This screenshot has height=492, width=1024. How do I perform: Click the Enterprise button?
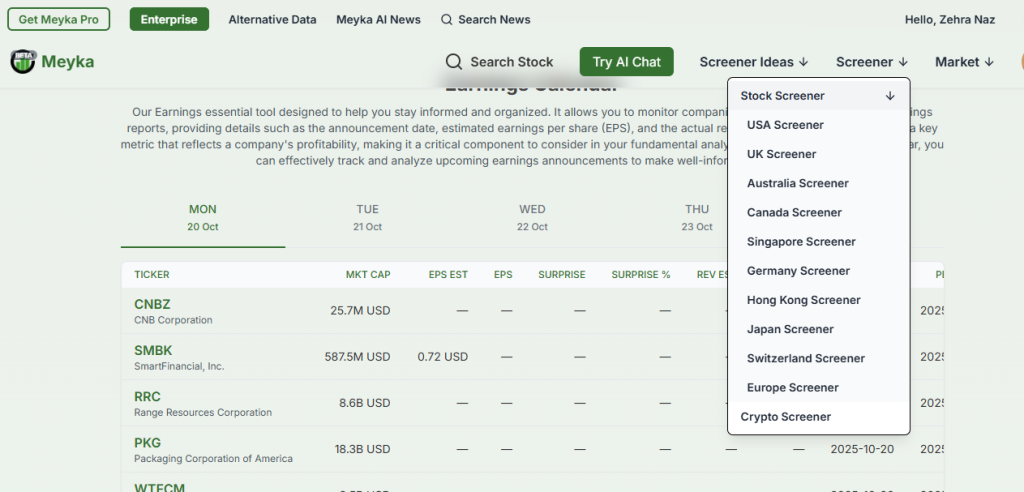click(169, 19)
